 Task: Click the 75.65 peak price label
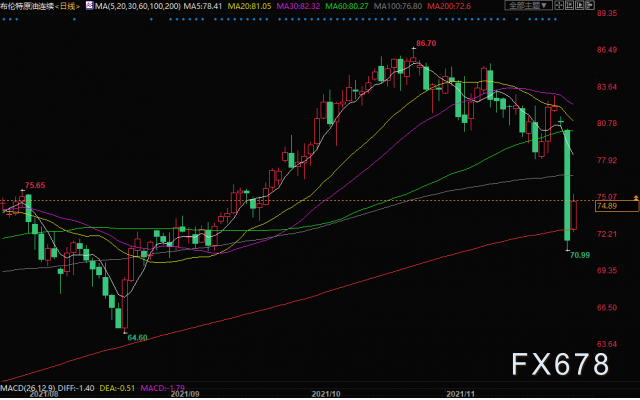click(x=35, y=185)
